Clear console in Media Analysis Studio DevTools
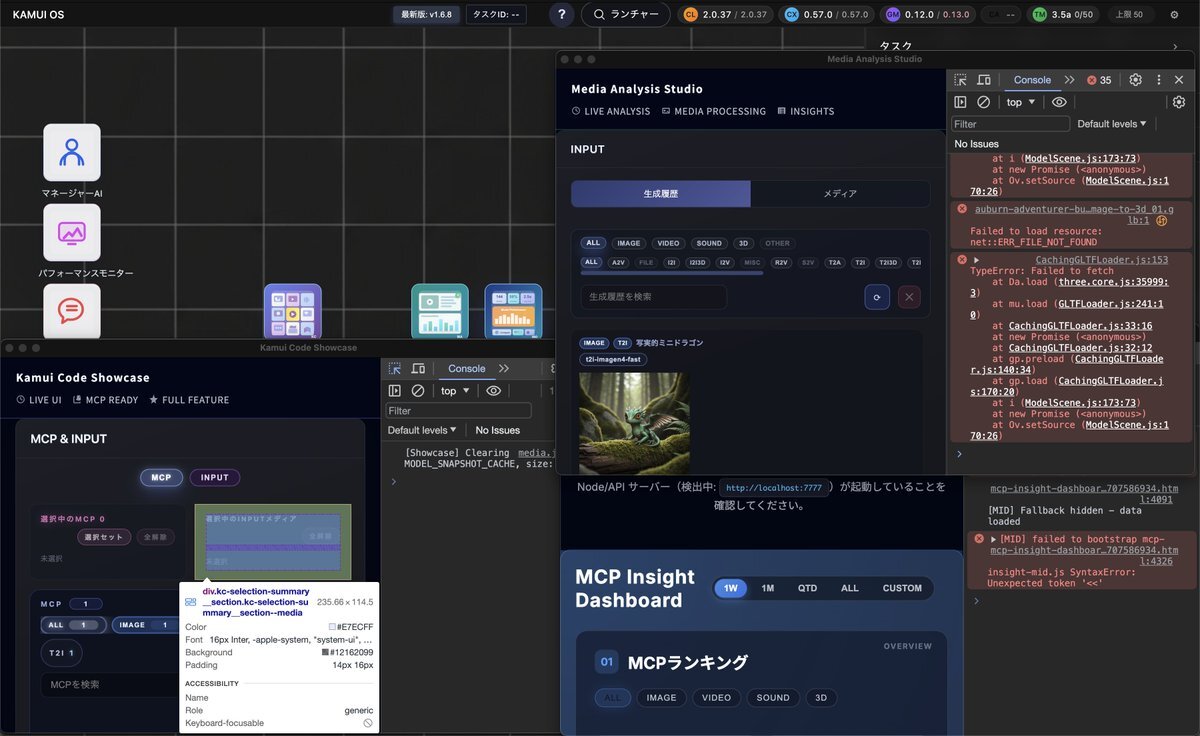This screenshot has width=1200, height=736. [983, 102]
